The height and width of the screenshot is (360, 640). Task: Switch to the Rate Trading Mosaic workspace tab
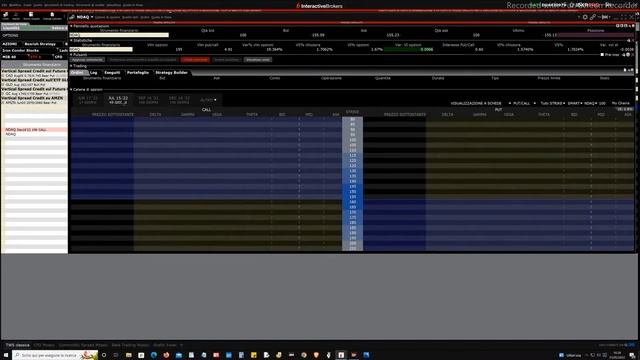click(x=130, y=345)
